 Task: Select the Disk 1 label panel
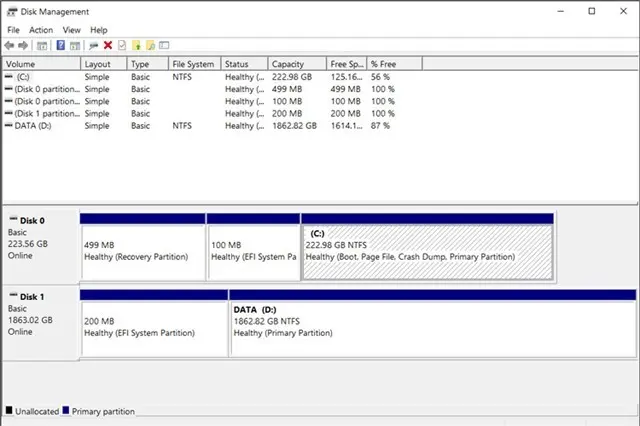[x=40, y=323]
